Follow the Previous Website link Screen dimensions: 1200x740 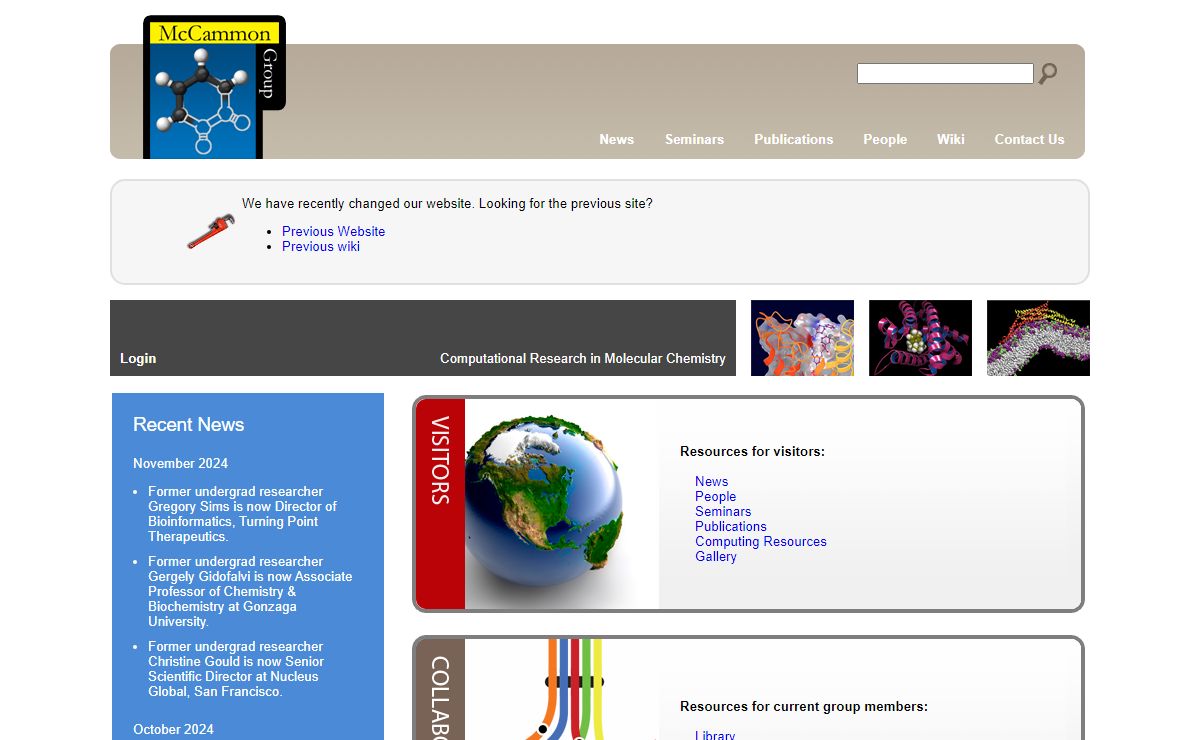(333, 231)
